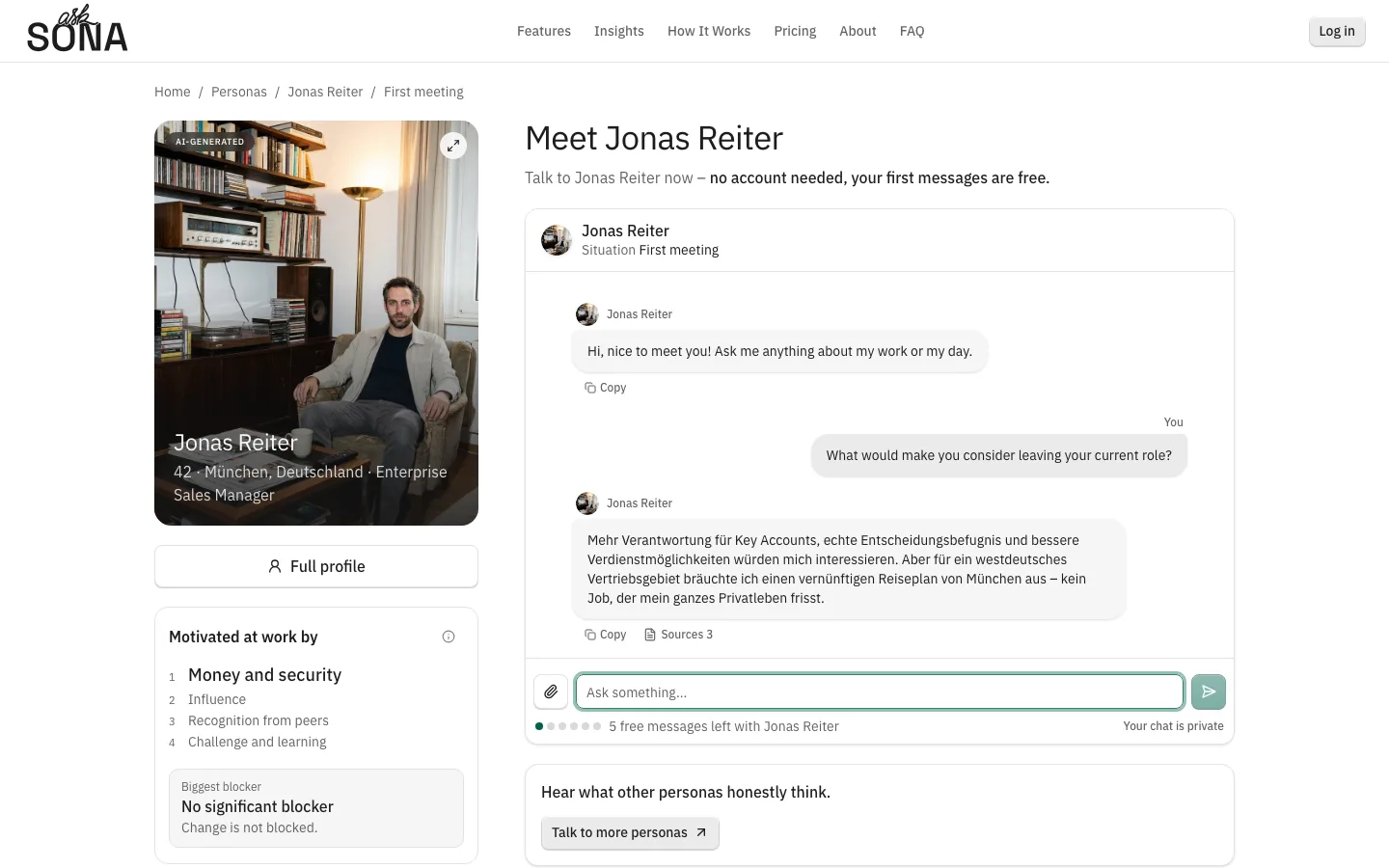Select Challenge and learning motivator
Viewport: 1389px width, 868px height.
point(258,742)
